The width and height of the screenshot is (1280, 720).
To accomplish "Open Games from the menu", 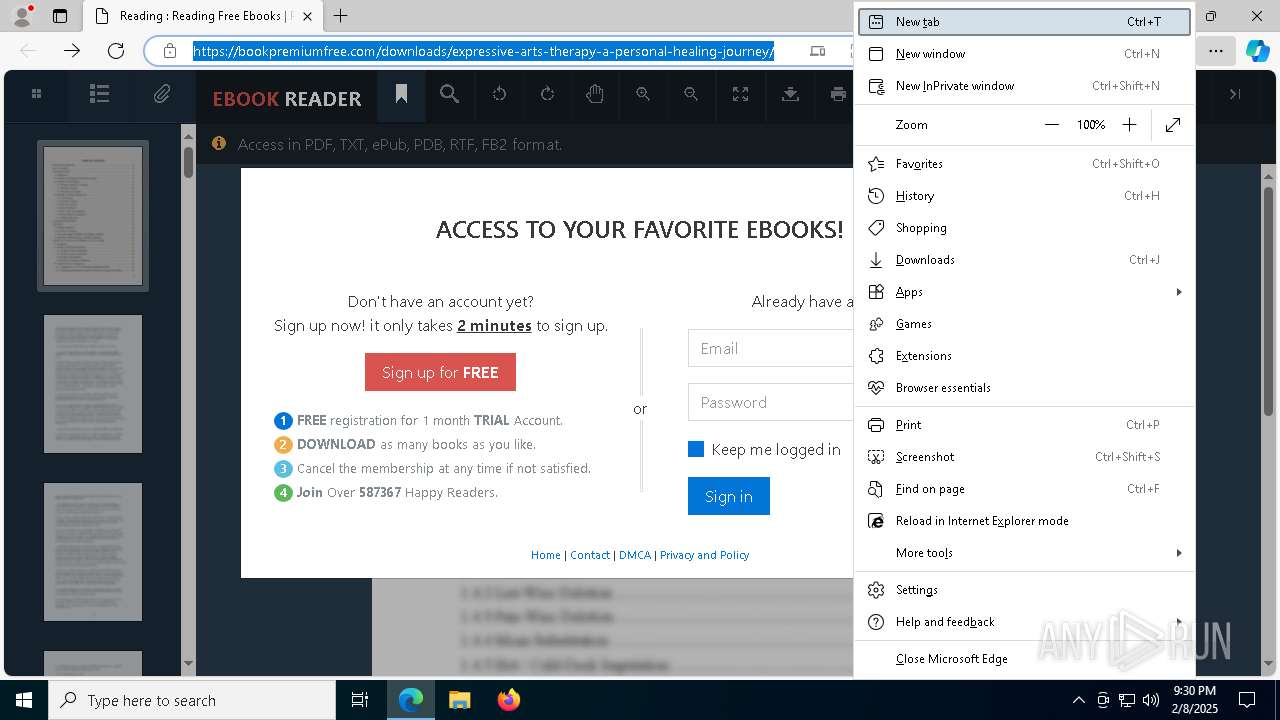I will (1025, 324).
